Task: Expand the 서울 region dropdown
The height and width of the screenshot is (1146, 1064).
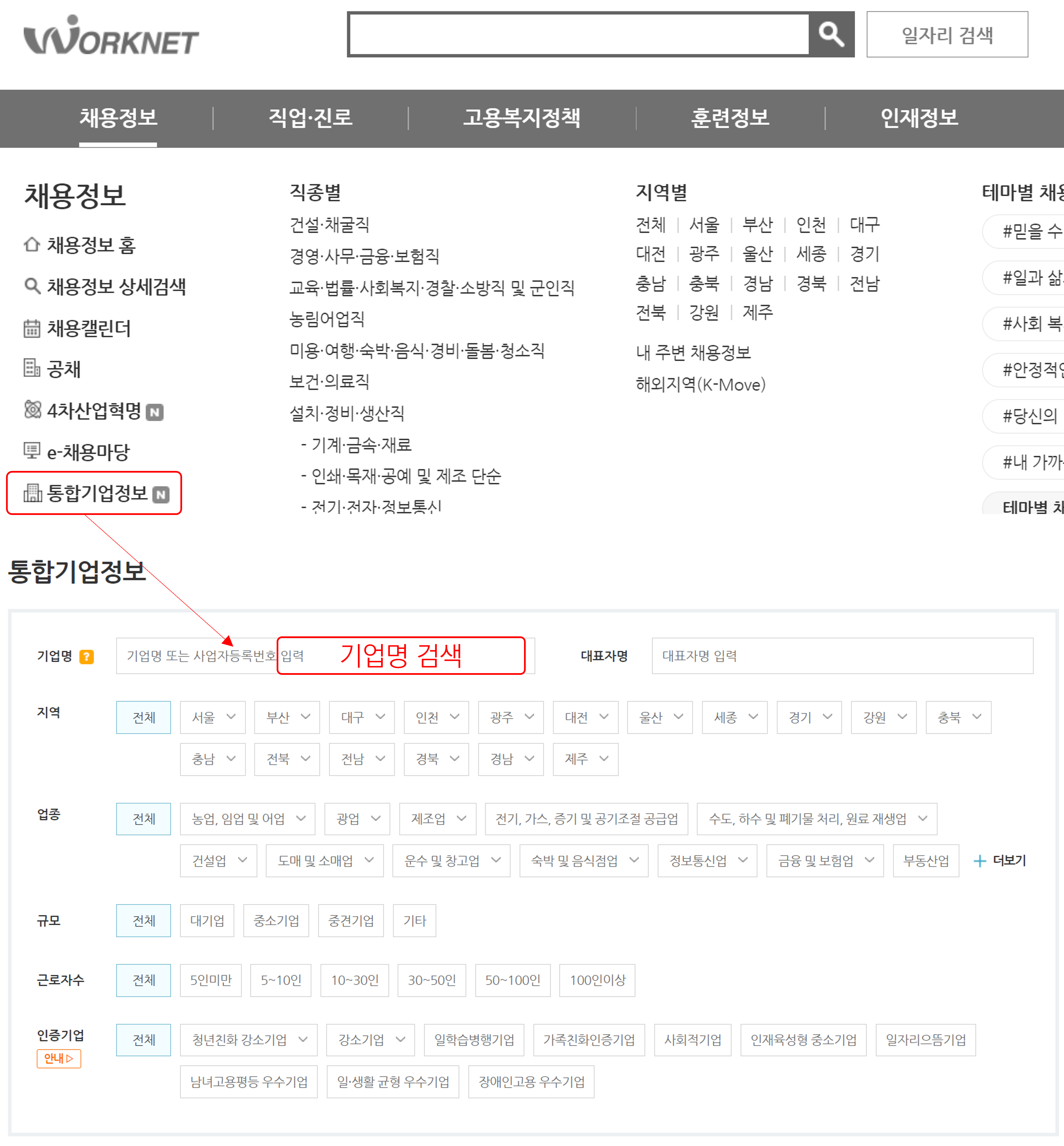Action: (x=213, y=717)
